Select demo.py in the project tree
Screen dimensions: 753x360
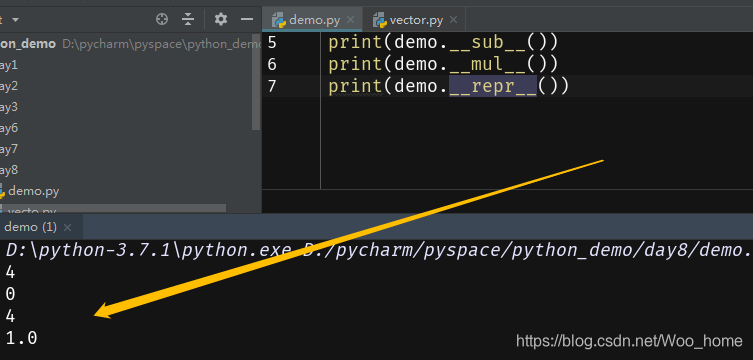tap(33, 191)
